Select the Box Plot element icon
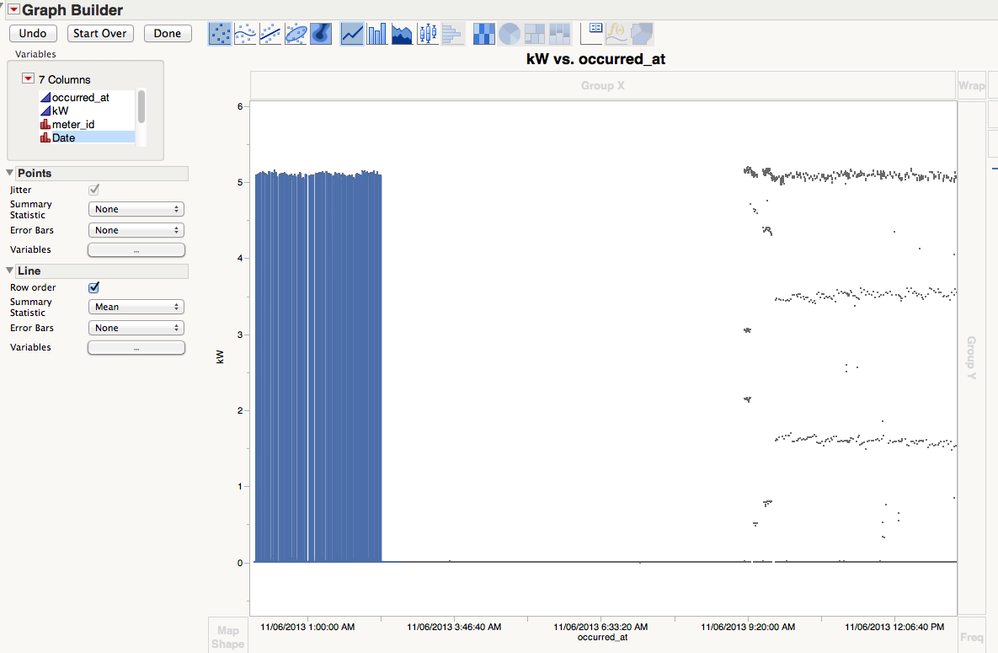Screen dimensions: 998x653 pyautogui.click(x=427, y=34)
